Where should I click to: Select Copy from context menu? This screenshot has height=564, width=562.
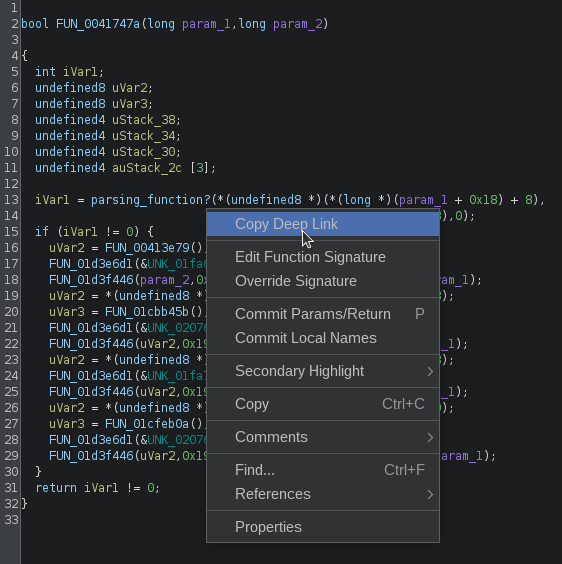[323, 404]
